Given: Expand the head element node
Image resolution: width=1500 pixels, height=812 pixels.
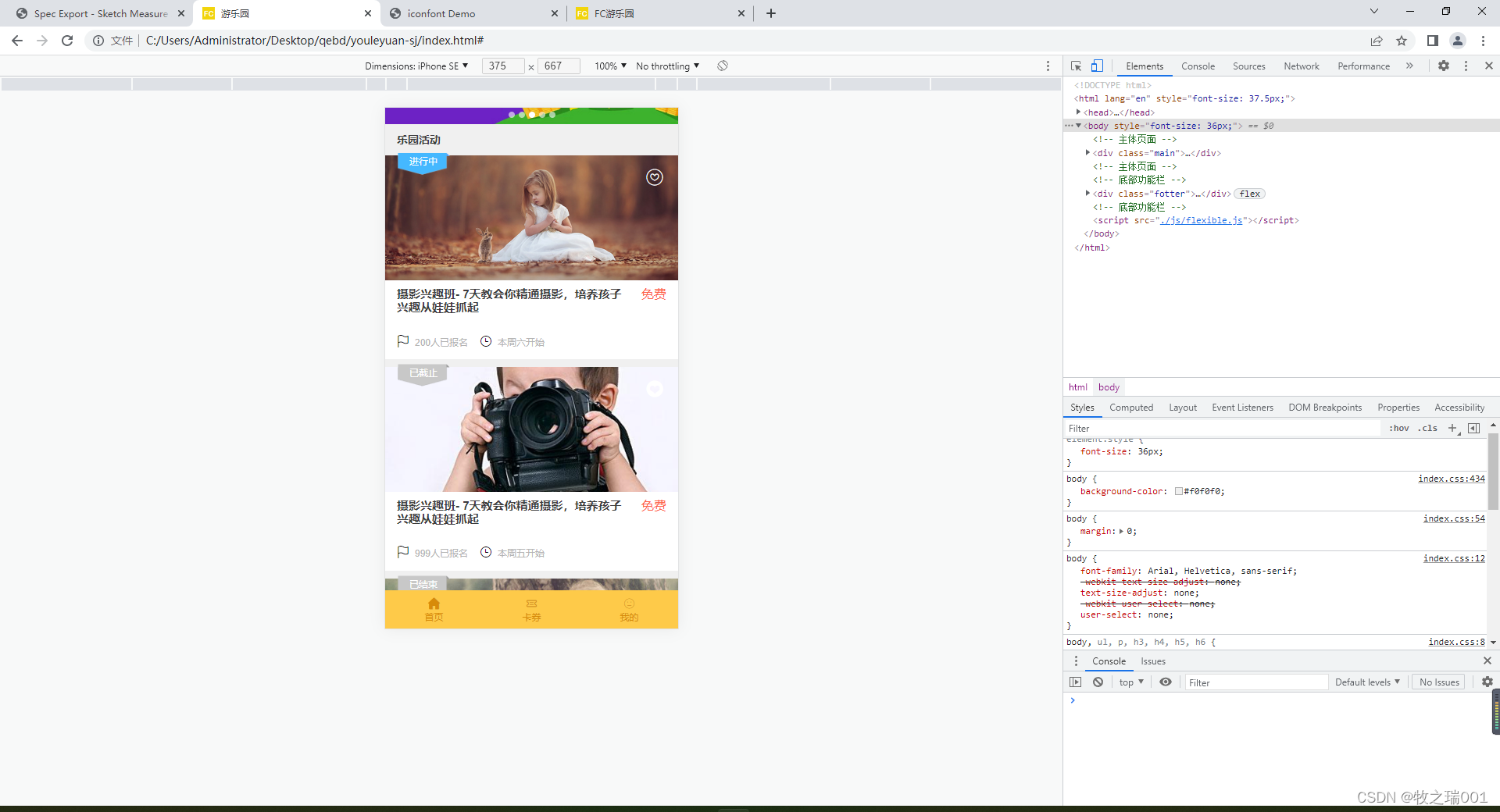Looking at the screenshot, I should [x=1078, y=112].
